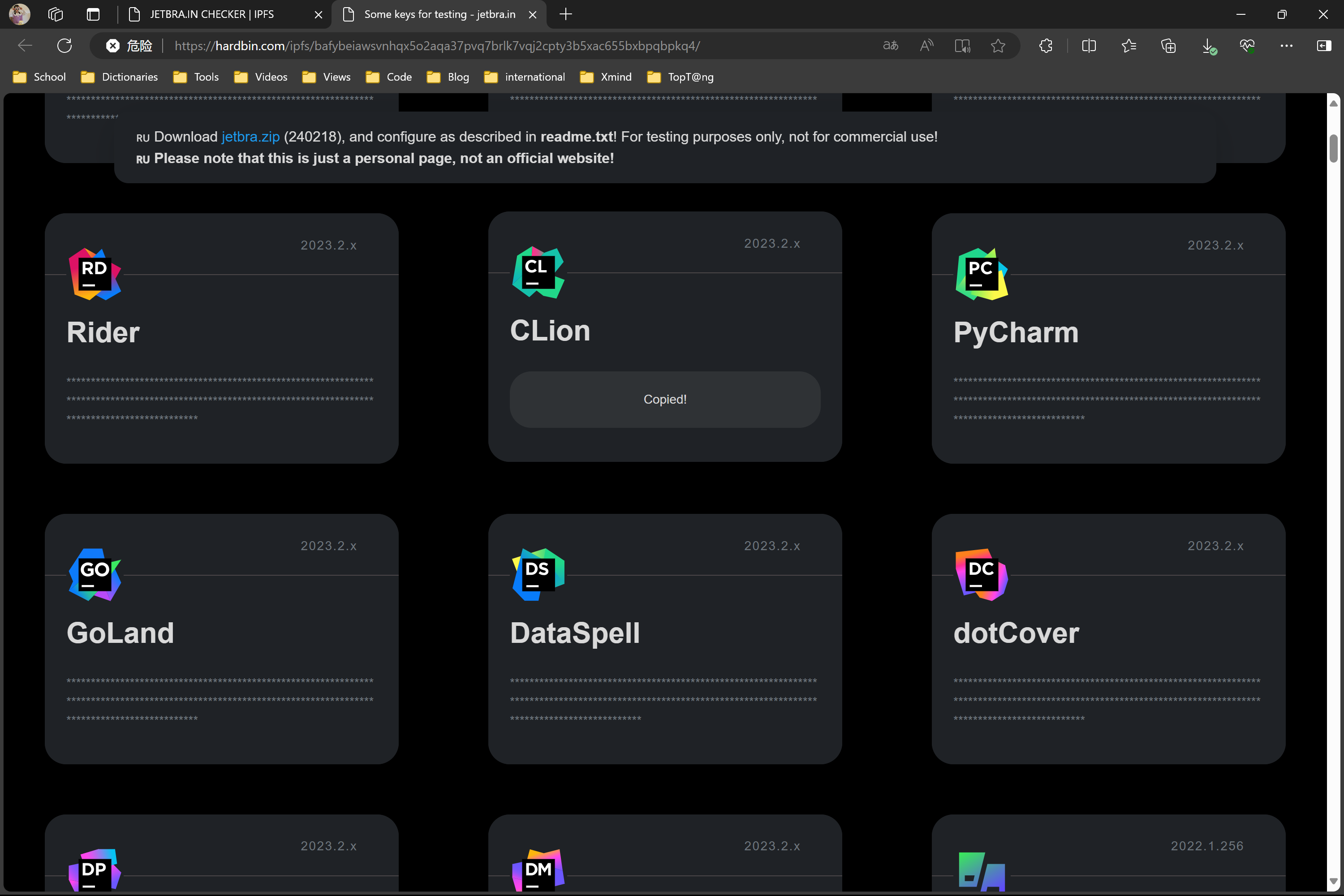Click the Rider RD product icon
1344x896 pixels.
pyautogui.click(x=95, y=274)
